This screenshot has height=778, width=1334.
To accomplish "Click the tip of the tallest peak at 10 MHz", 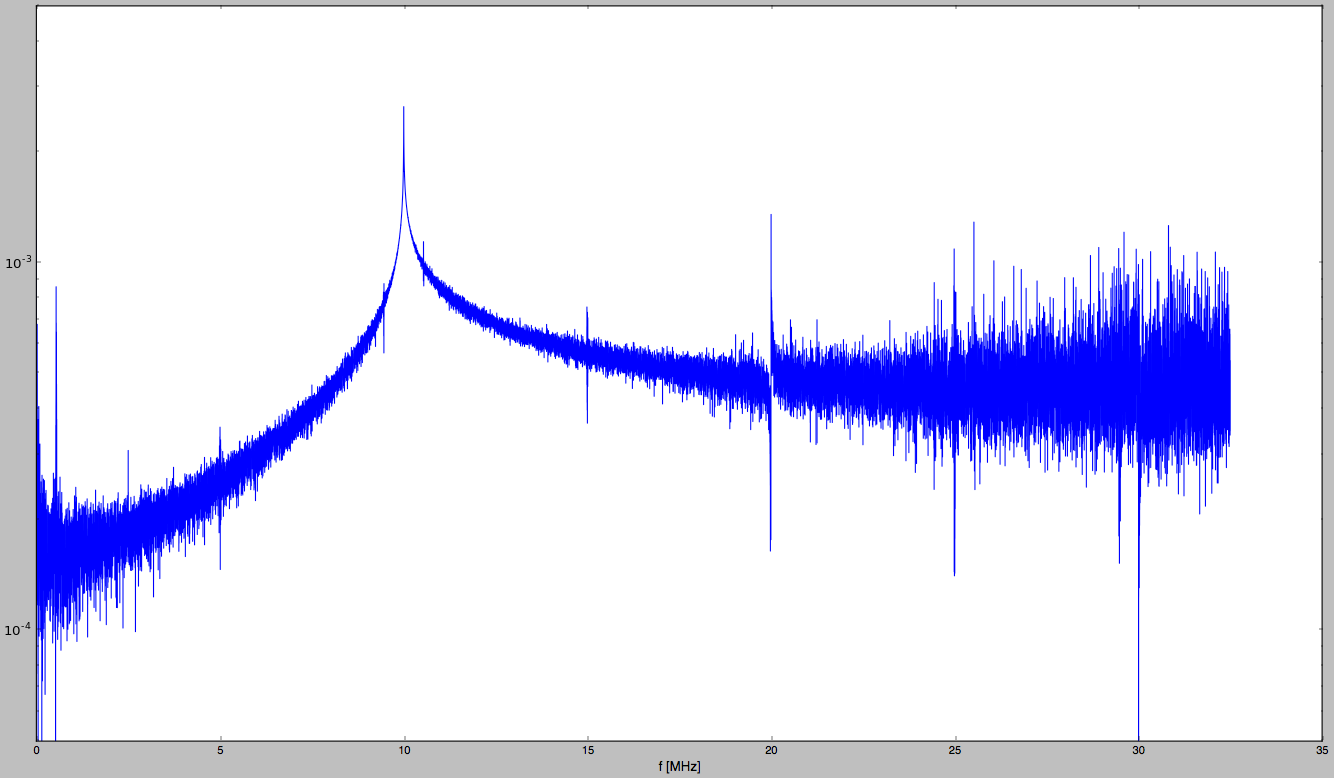I will [404, 108].
